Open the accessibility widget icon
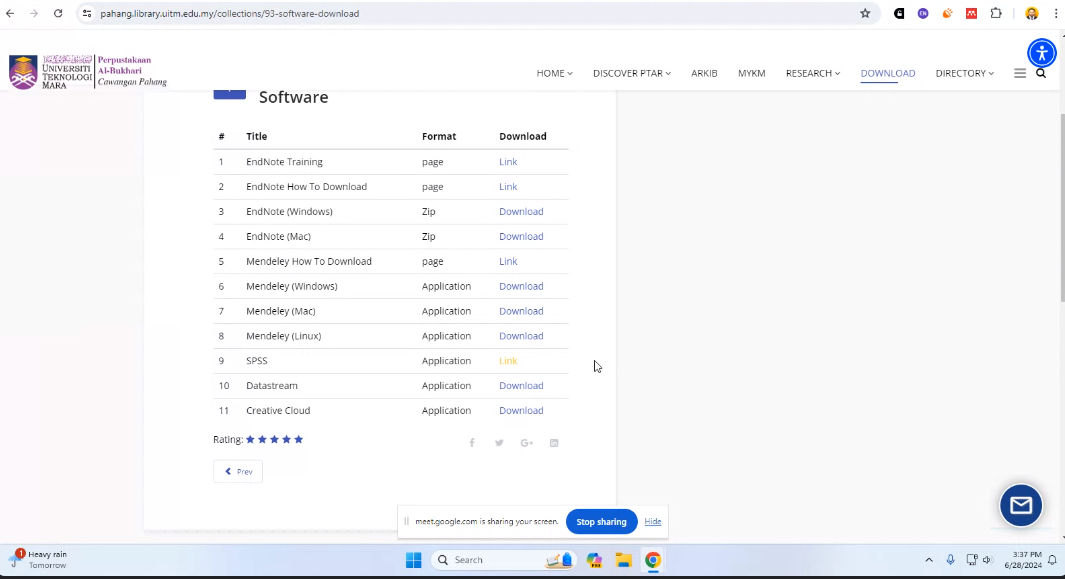 click(1041, 53)
